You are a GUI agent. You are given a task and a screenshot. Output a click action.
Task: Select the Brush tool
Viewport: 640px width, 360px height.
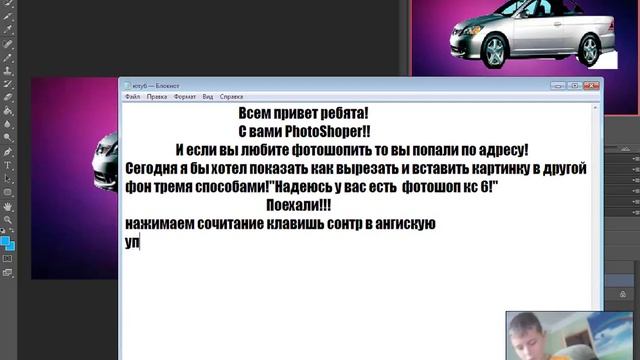click(7, 57)
